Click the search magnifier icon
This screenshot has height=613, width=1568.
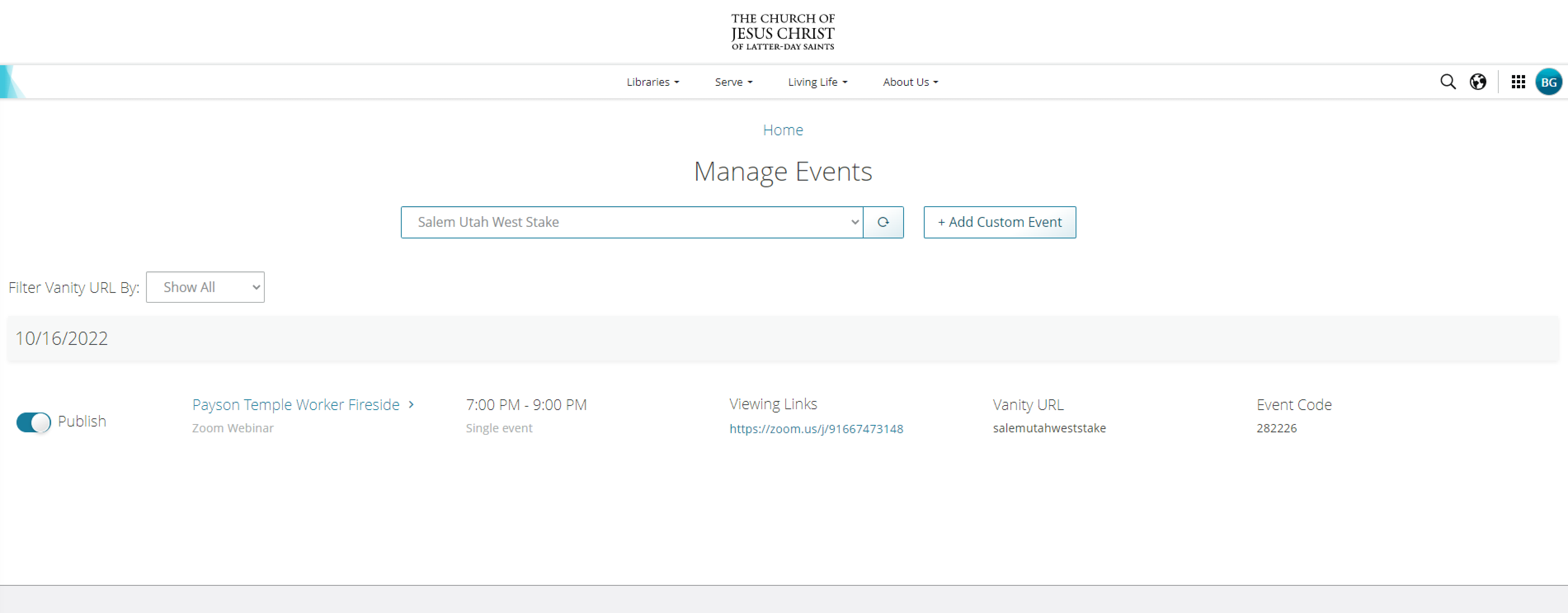(x=1448, y=82)
